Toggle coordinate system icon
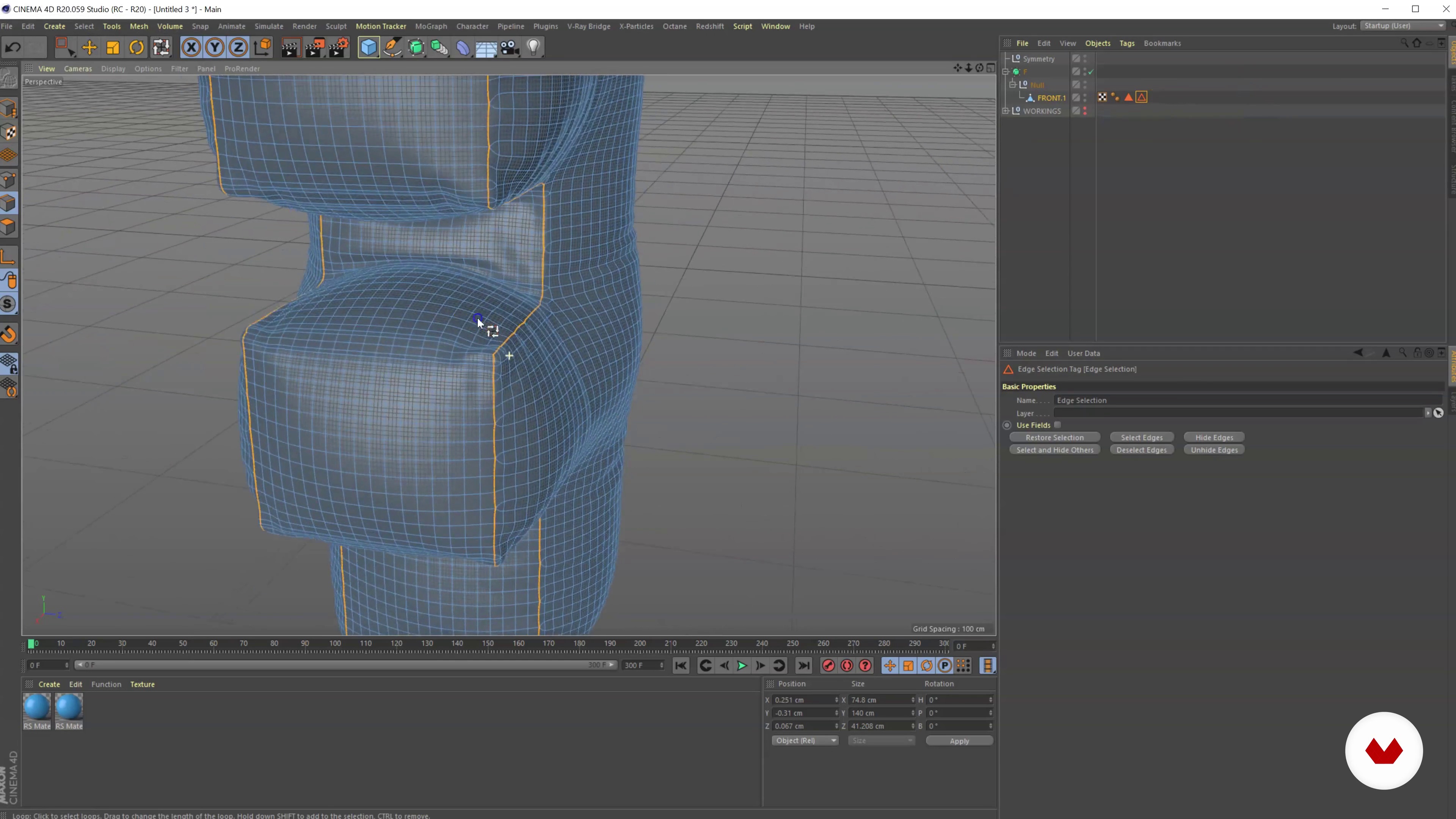Image resolution: width=1456 pixels, height=819 pixels. point(263,47)
